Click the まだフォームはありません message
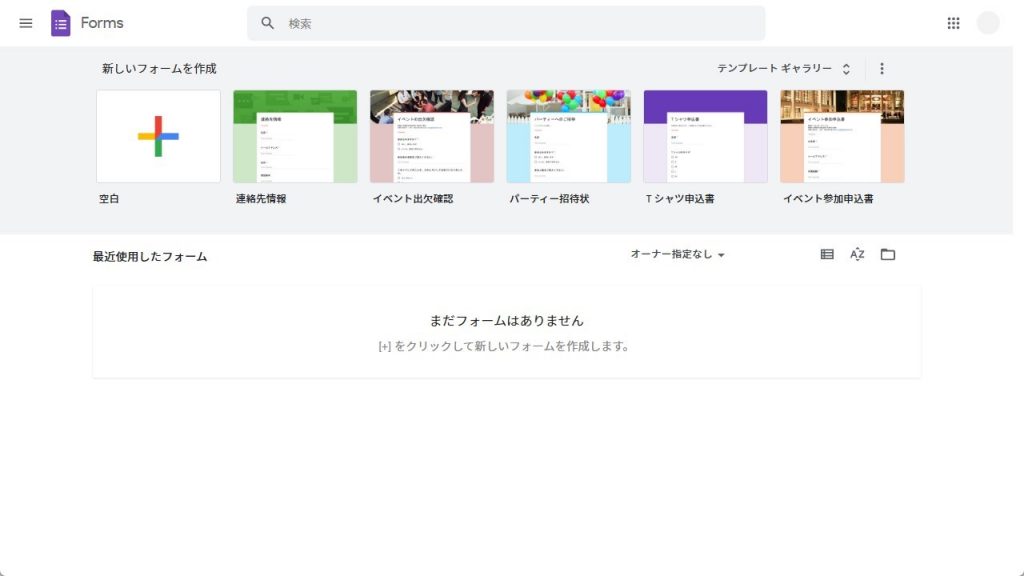1024x576 pixels. click(507, 321)
